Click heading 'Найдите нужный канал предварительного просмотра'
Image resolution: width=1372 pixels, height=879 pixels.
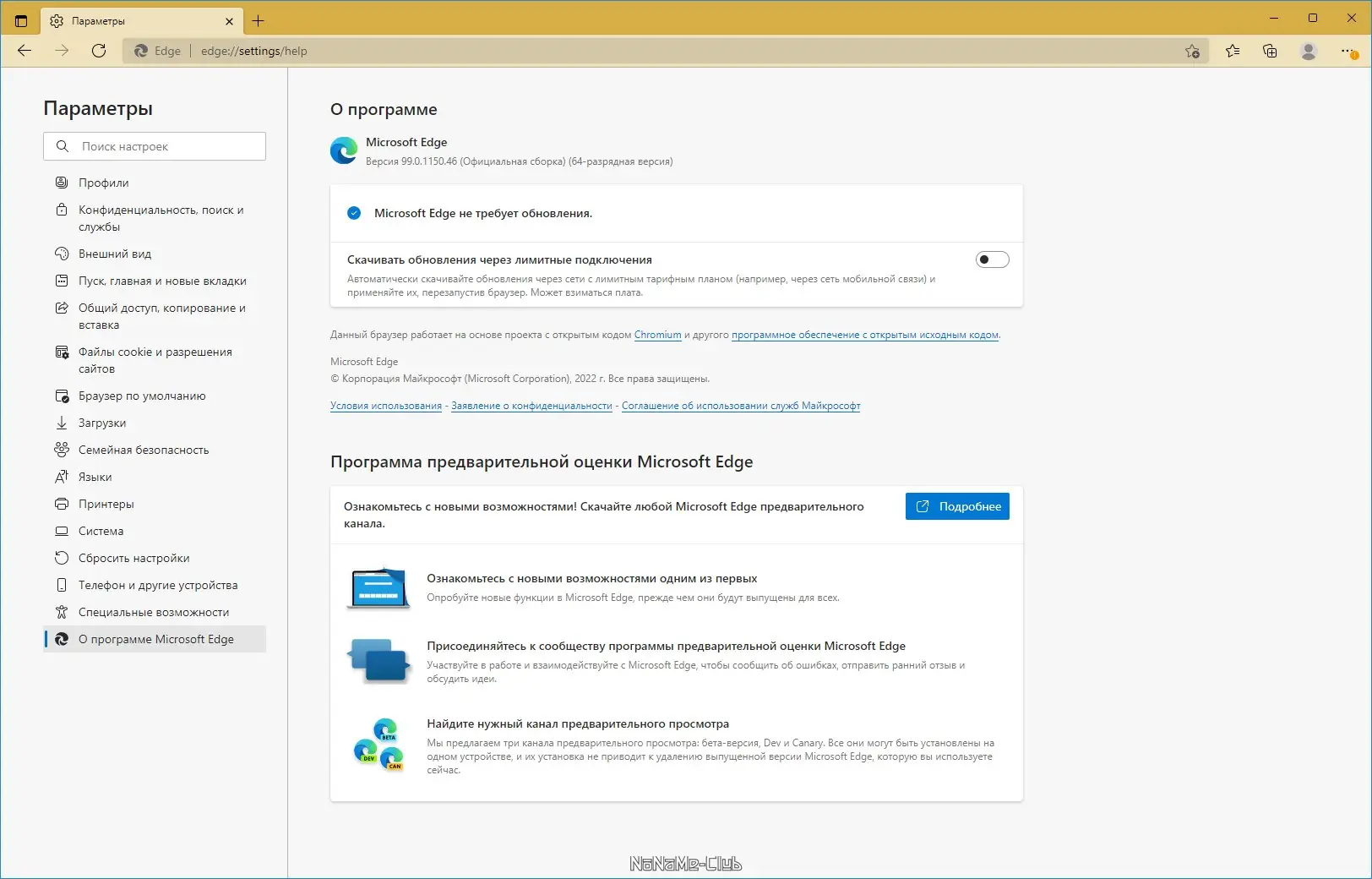pos(578,723)
